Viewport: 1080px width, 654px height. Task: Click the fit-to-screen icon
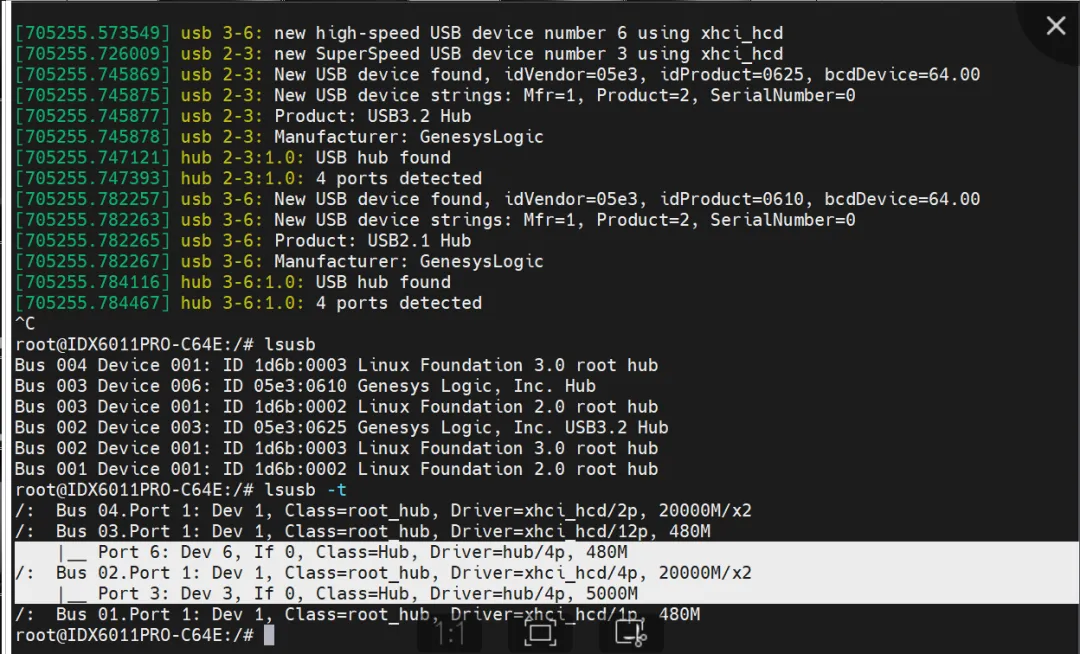[540, 634]
